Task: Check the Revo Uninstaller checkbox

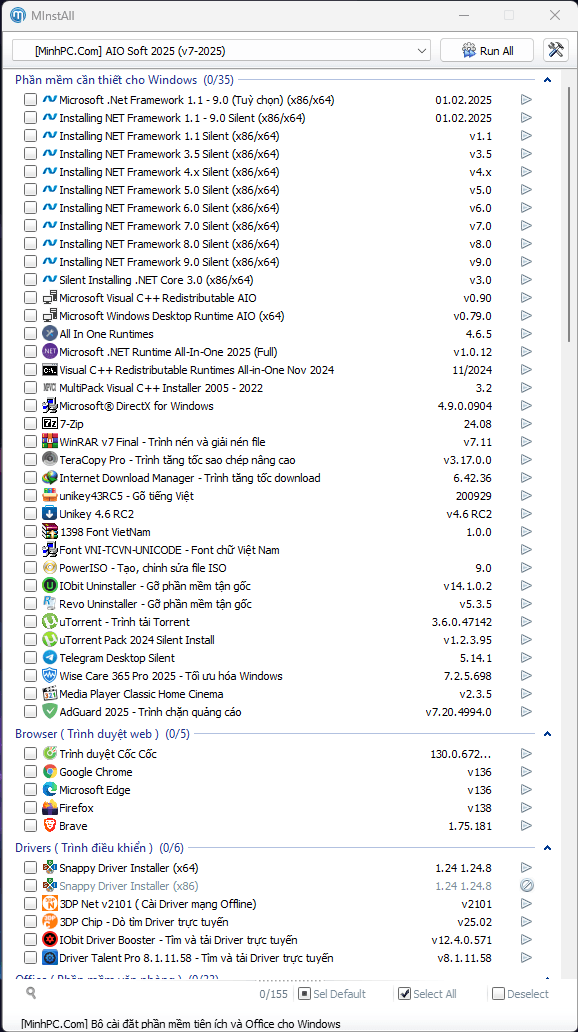Action: (x=30, y=604)
